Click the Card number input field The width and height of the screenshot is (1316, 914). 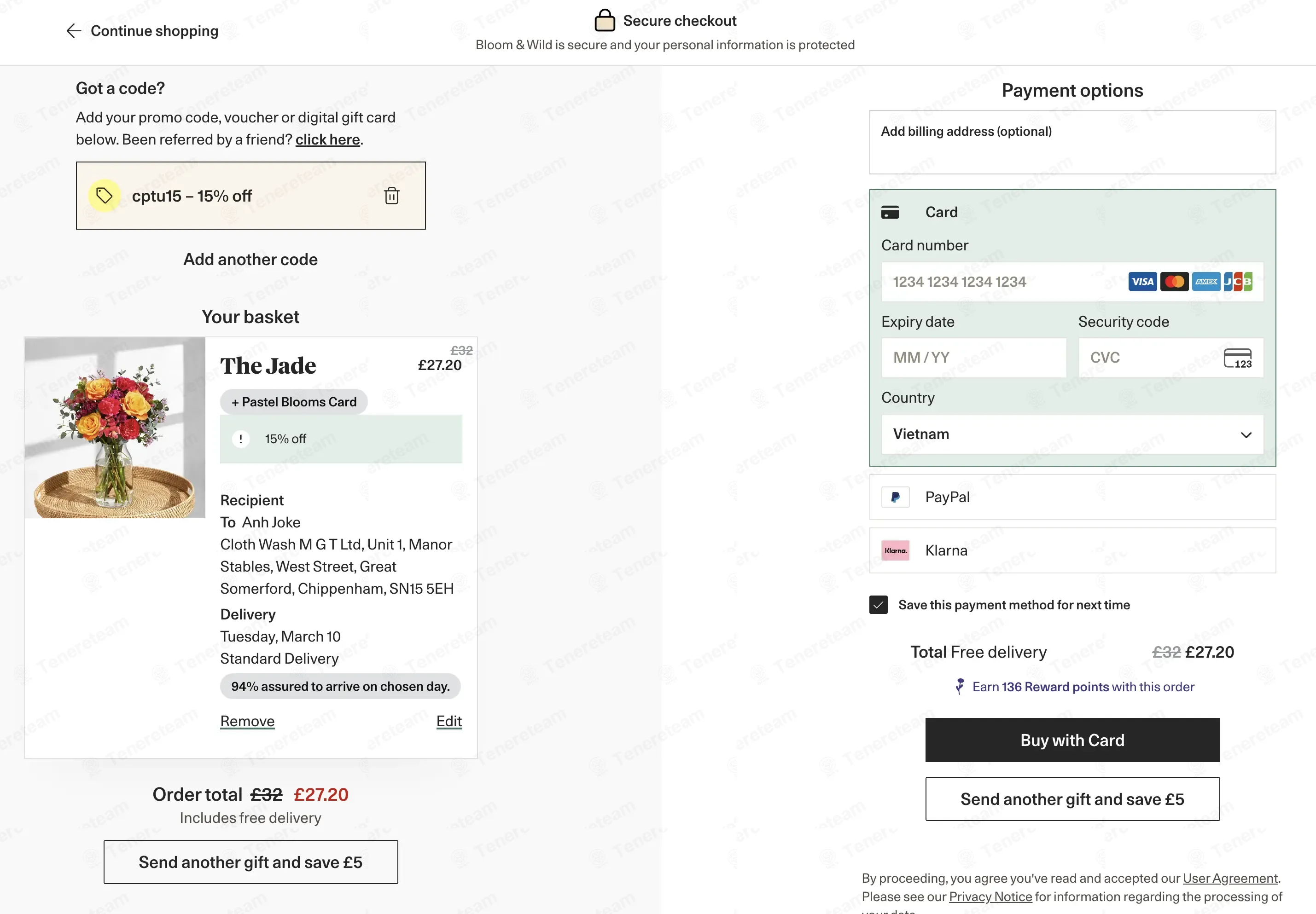pyautogui.click(x=1072, y=282)
